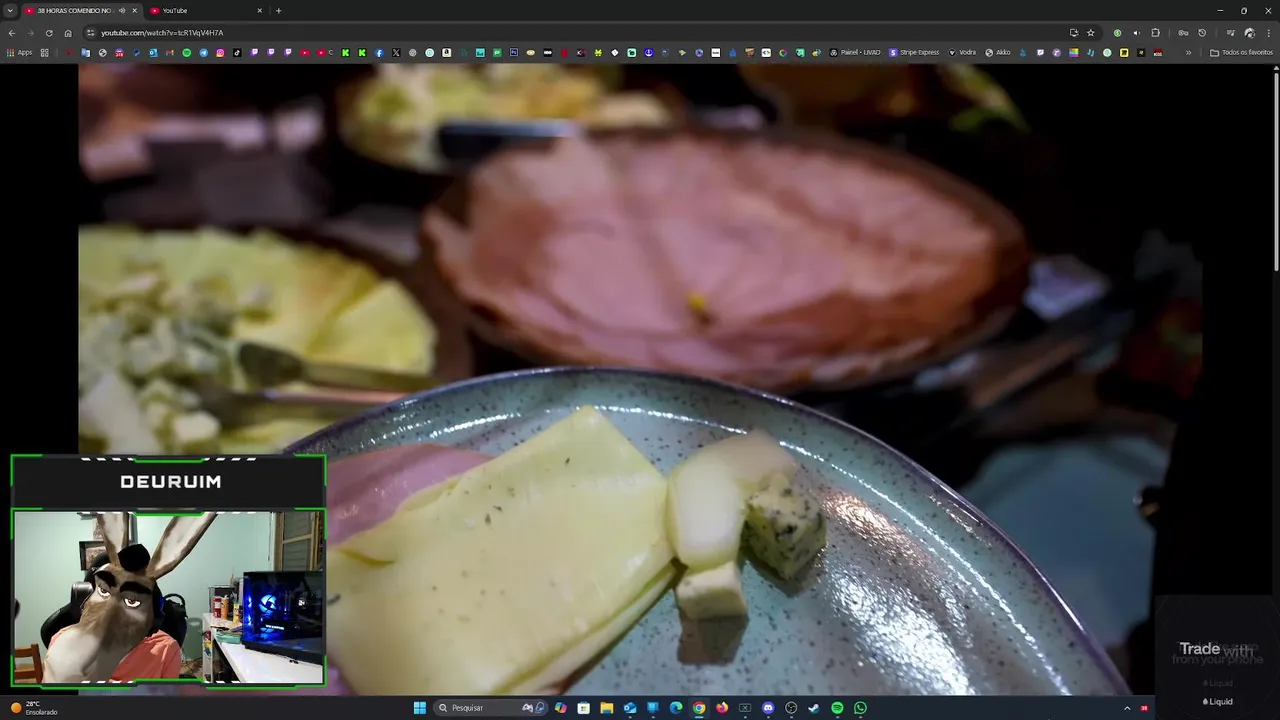The height and width of the screenshot is (720, 1280).
Task: Open the Akko bookmark
Action: 998,52
